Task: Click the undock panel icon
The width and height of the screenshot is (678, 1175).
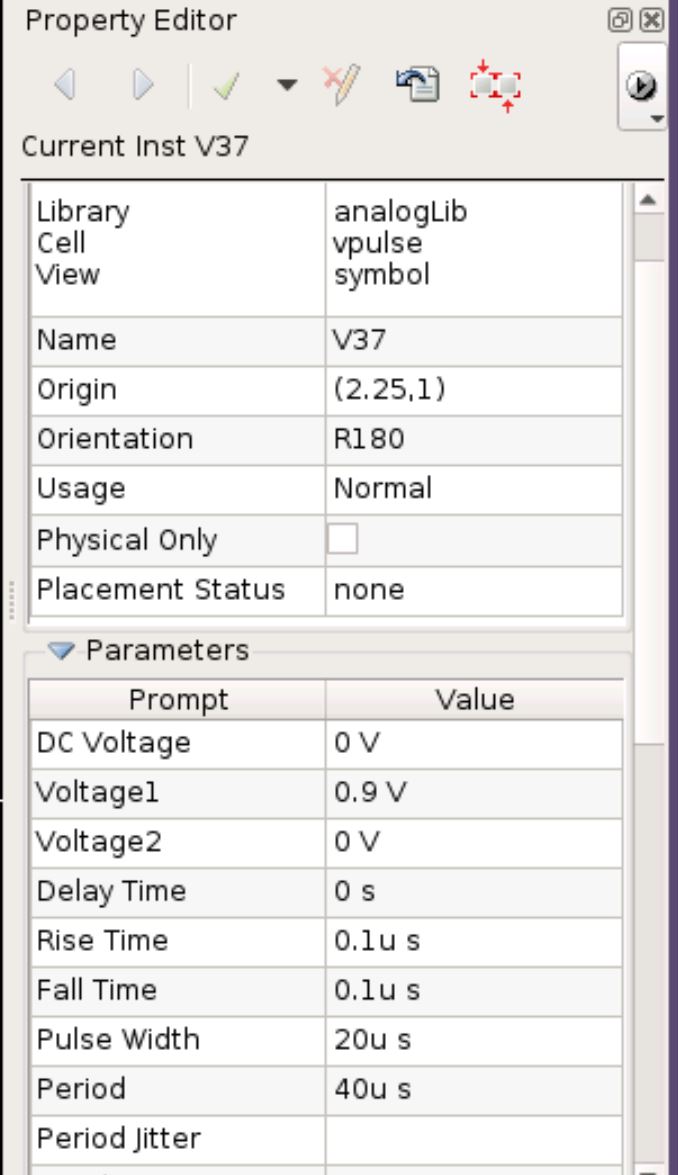Action: pyautogui.click(x=620, y=17)
